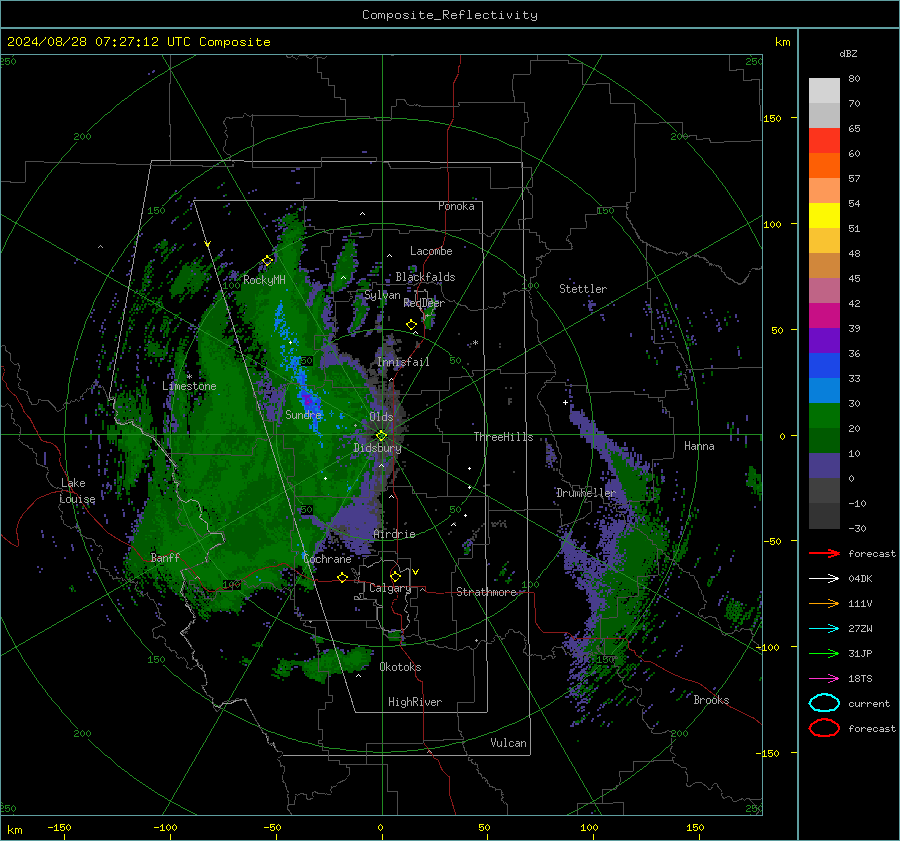Pick the slate purple swatch between 10 and 0 dBZ

[824, 466]
